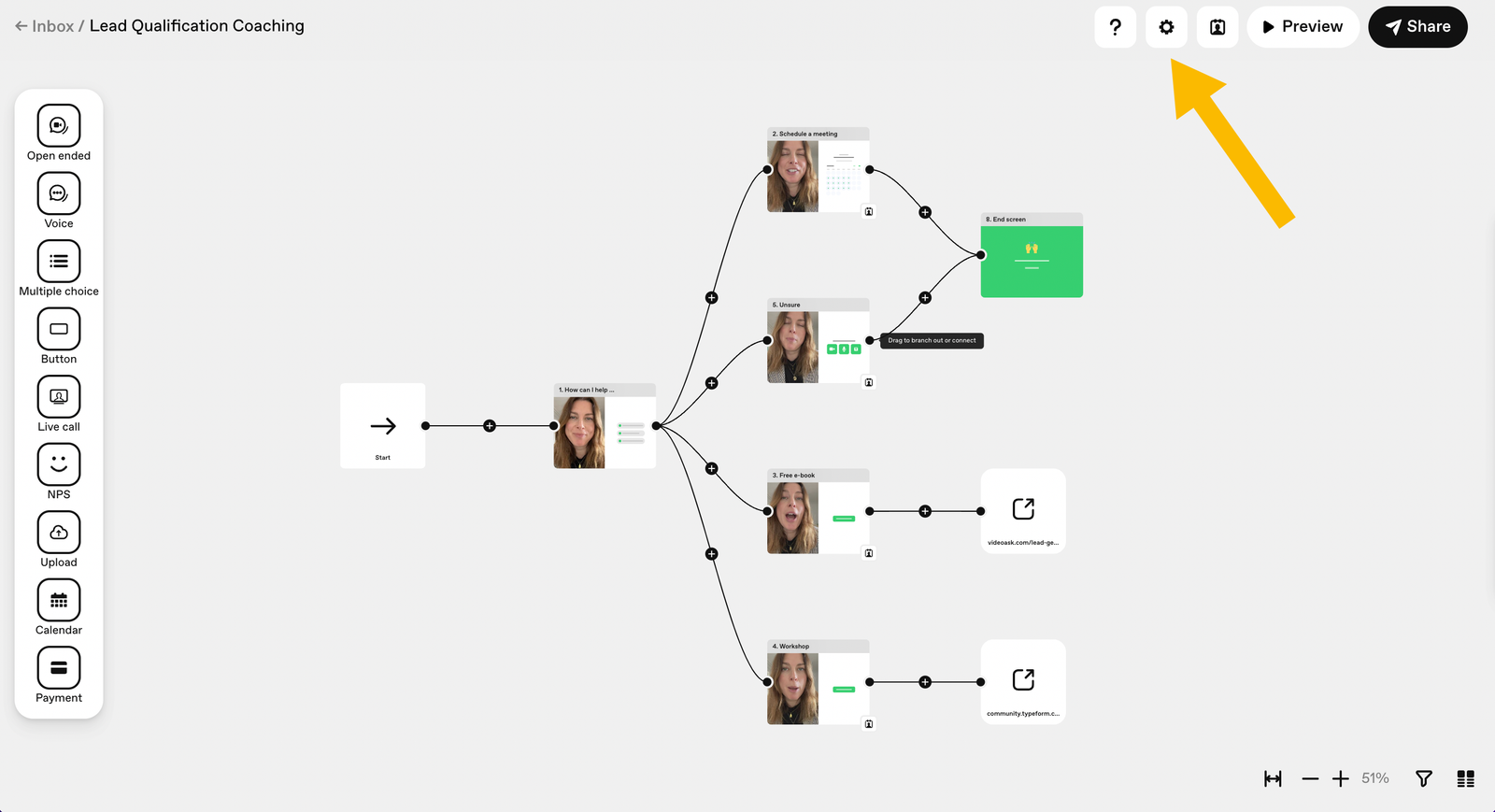Select the Button step type
This screenshot has height=812, width=1495.
pyautogui.click(x=59, y=329)
